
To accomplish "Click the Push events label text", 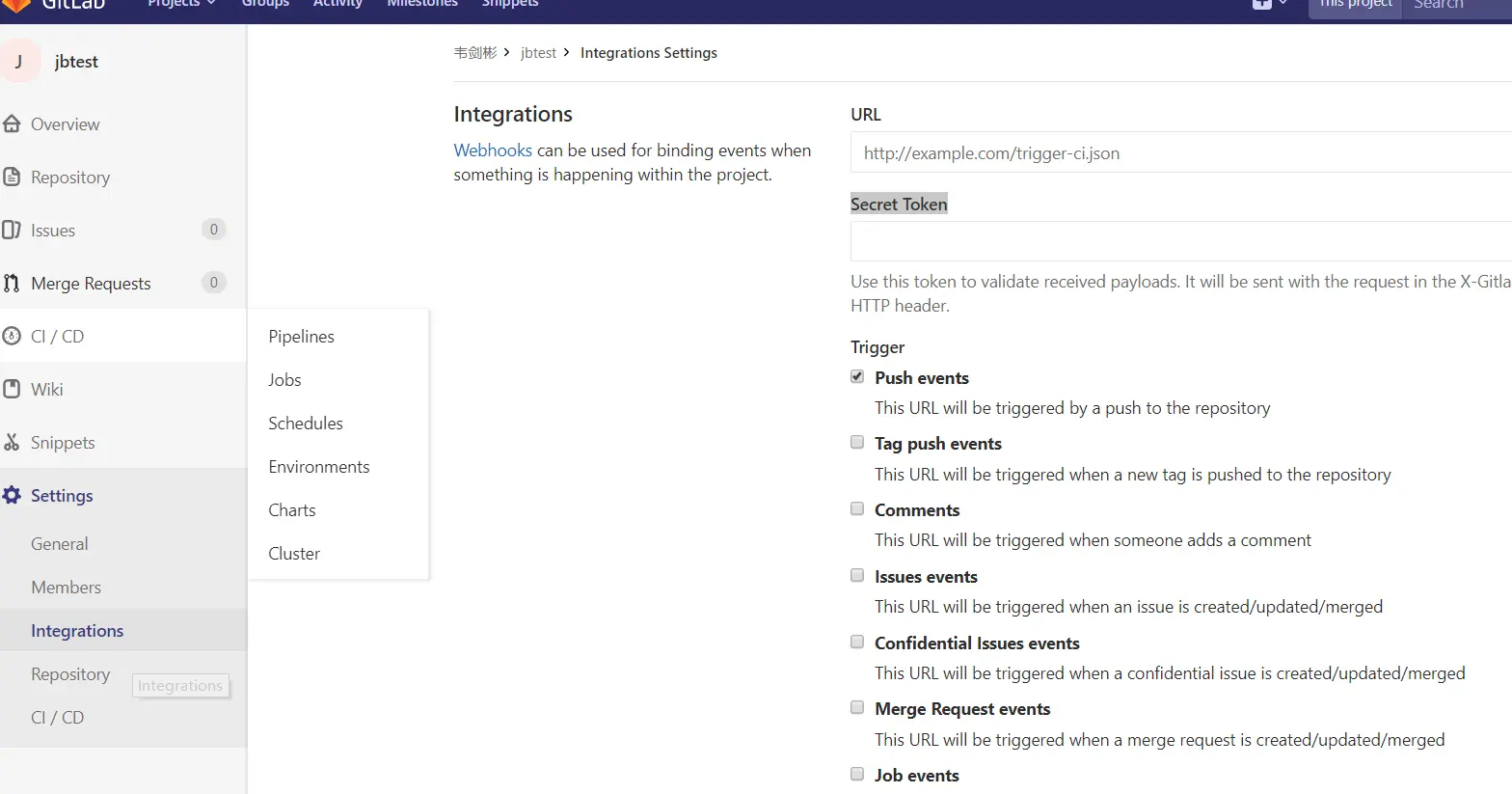I will click(922, 378).
